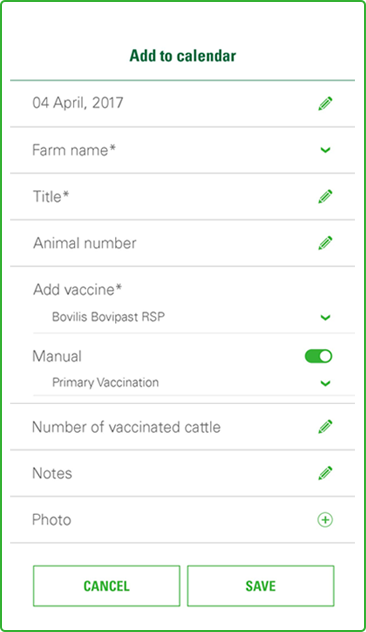Expand the Farm name dropdown chevron
Image resolution: width=366 pixels, height=632 pixels.
click(x=325, y=150)
